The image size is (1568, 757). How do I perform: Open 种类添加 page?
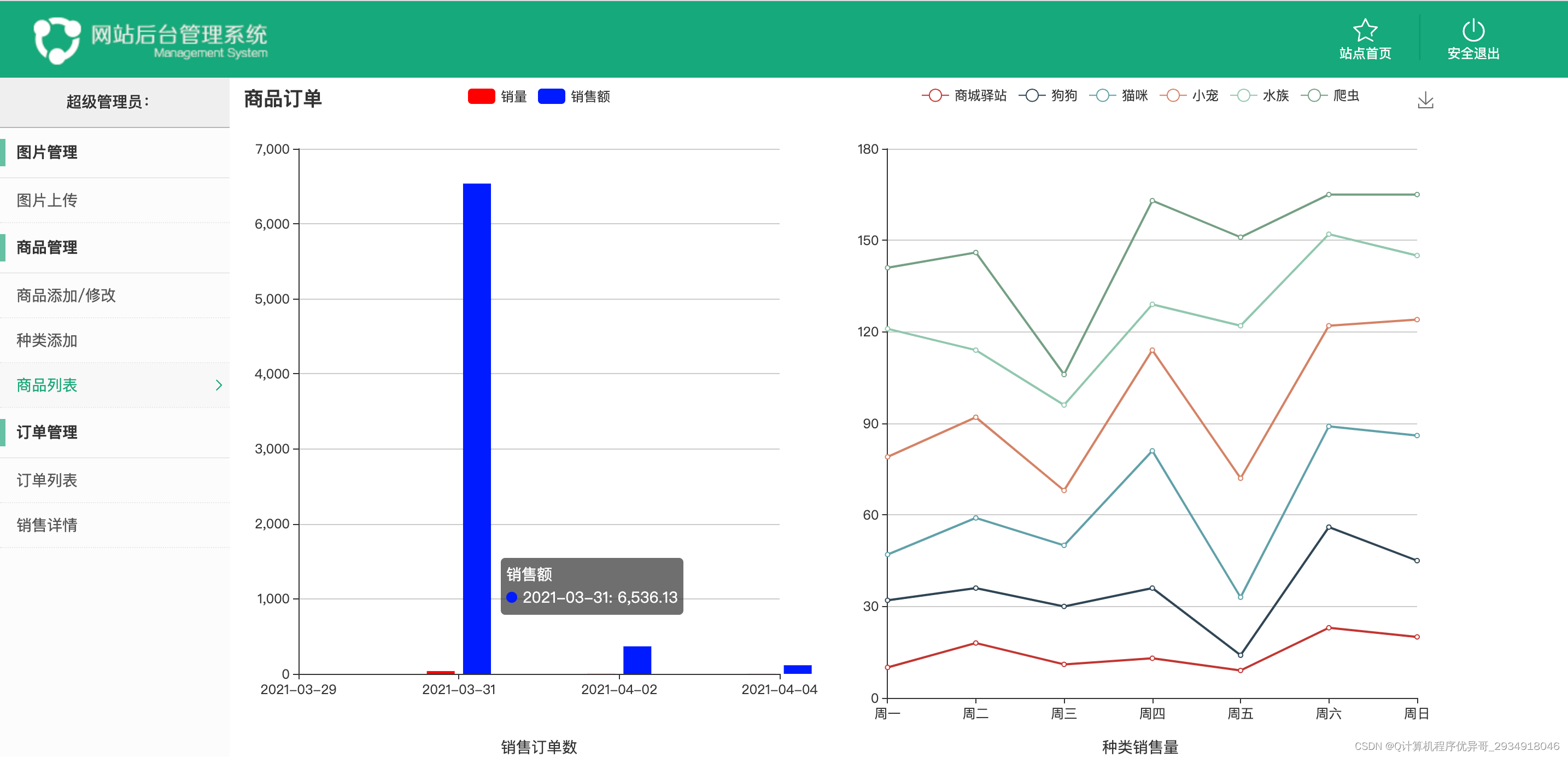(x=114, y=340)
